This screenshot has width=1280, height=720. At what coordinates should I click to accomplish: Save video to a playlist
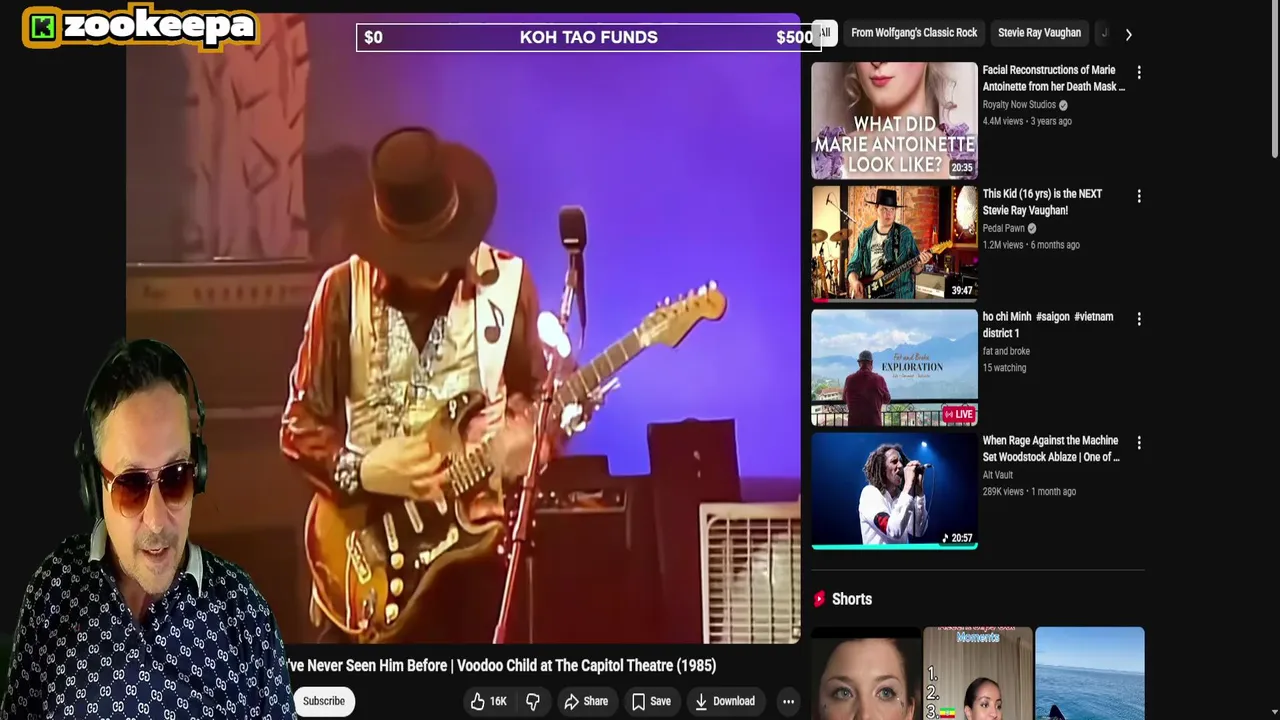click(x=651, y=701)
